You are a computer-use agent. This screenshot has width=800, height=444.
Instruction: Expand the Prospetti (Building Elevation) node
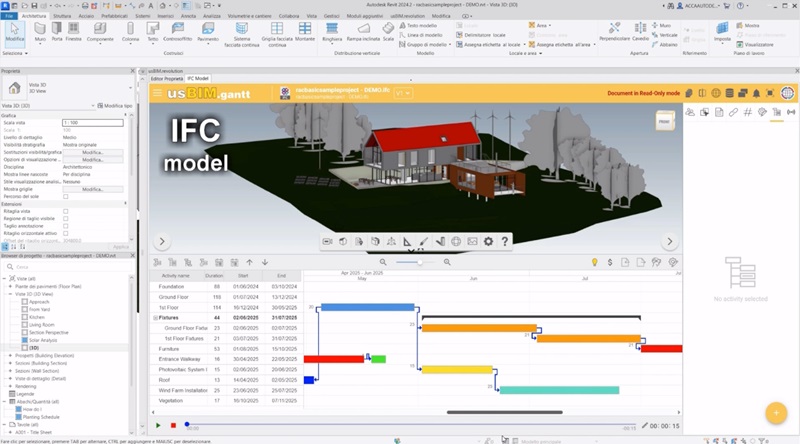click(10, 356)
